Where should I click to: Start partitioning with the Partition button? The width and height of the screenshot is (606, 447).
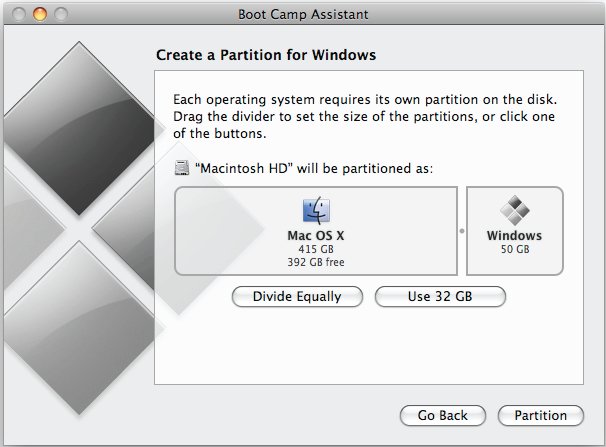coord(540,415)
